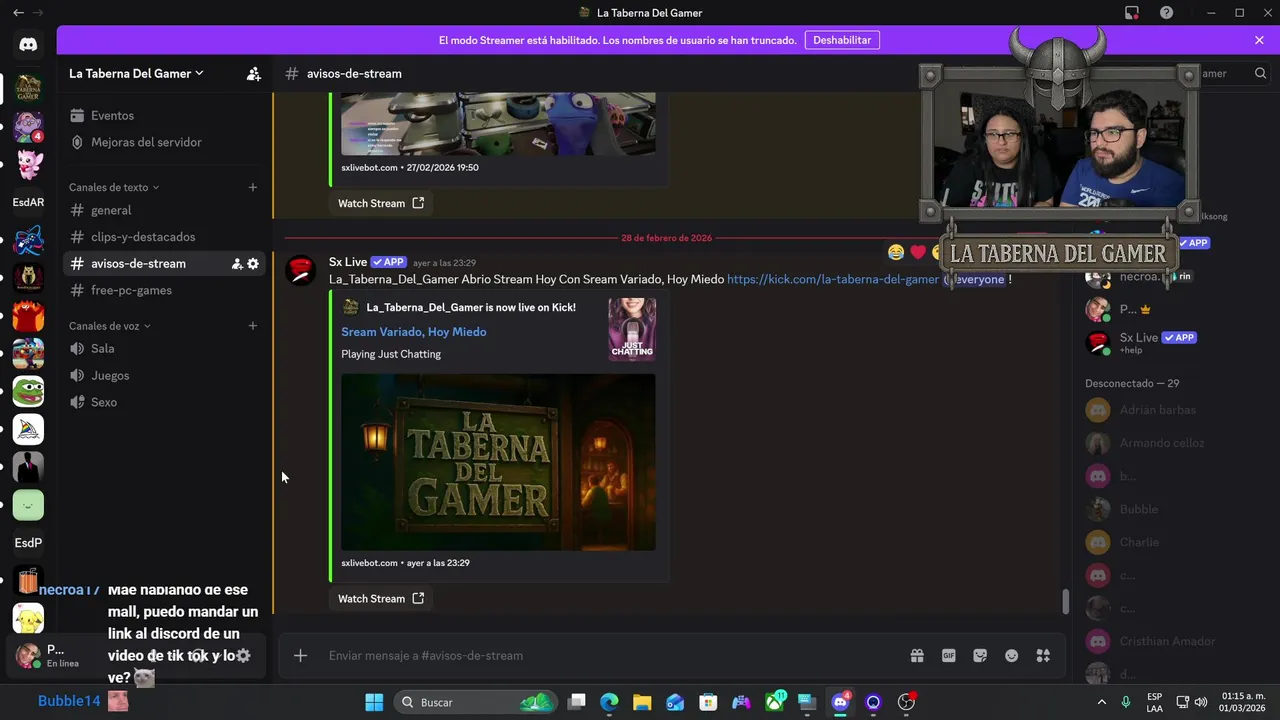Create channel in Canales de voz
This screenshot has height=720, width=1280.
[x=253, y=326]
